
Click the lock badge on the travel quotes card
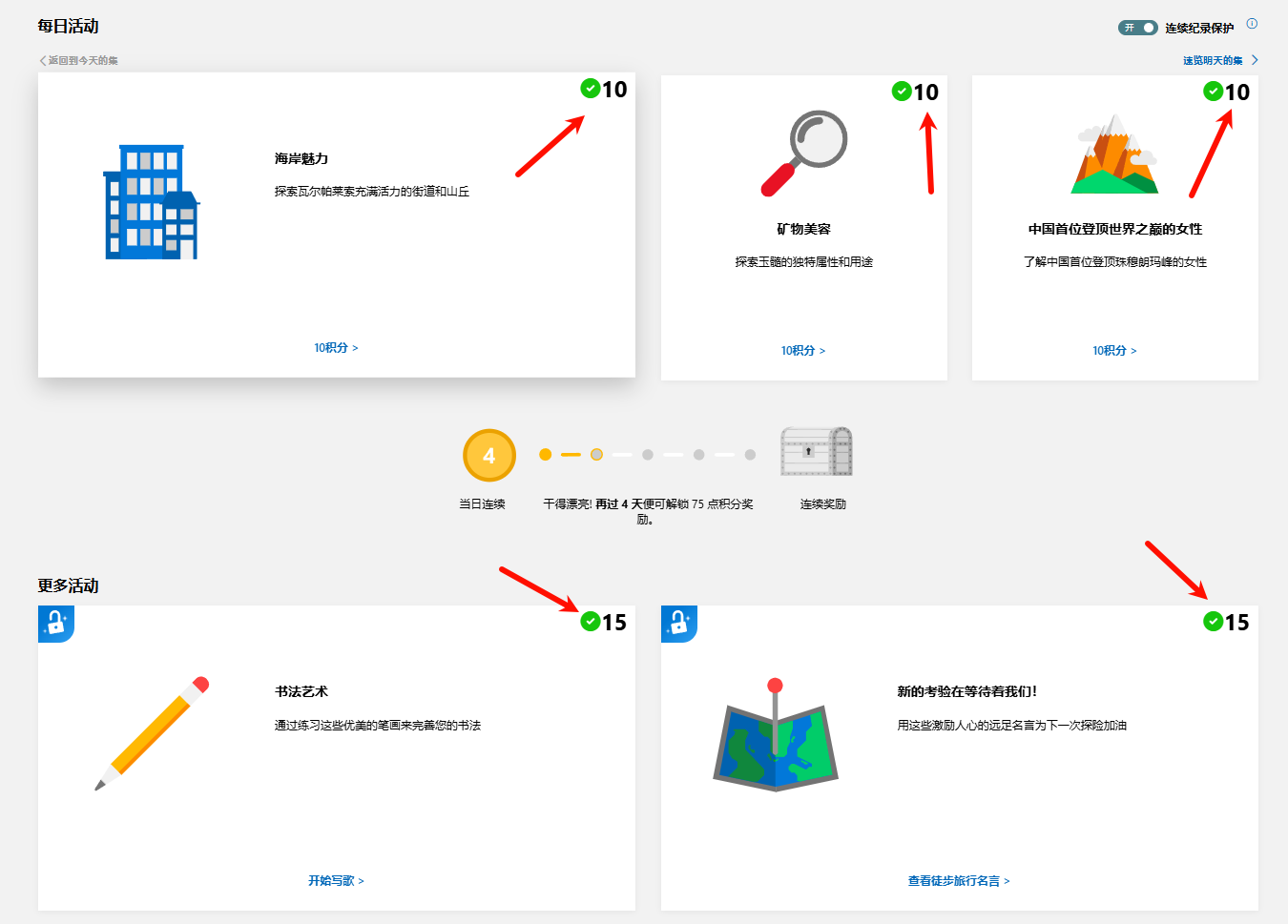pyautogui.click(x=678, y=624)
